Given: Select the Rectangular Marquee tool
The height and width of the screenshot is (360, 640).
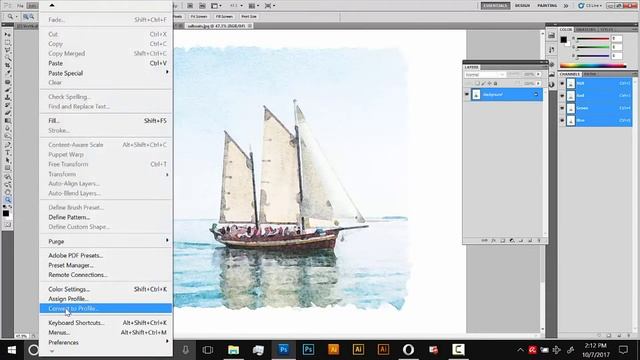Looking at the screenshot, I should (7, 42).
